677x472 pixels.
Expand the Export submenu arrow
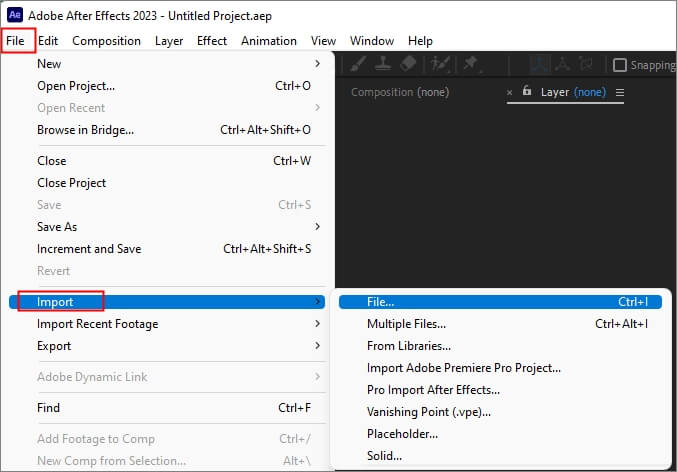[x=317, y=345]
